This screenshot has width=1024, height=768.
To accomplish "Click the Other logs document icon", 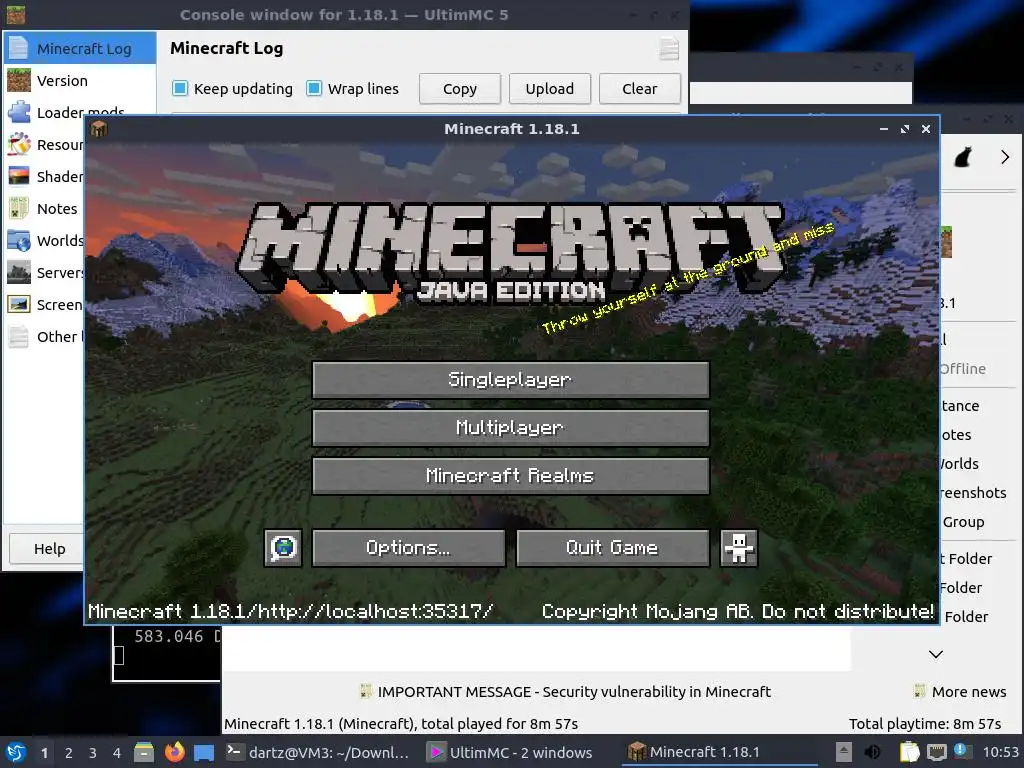I will pos(19,336).
